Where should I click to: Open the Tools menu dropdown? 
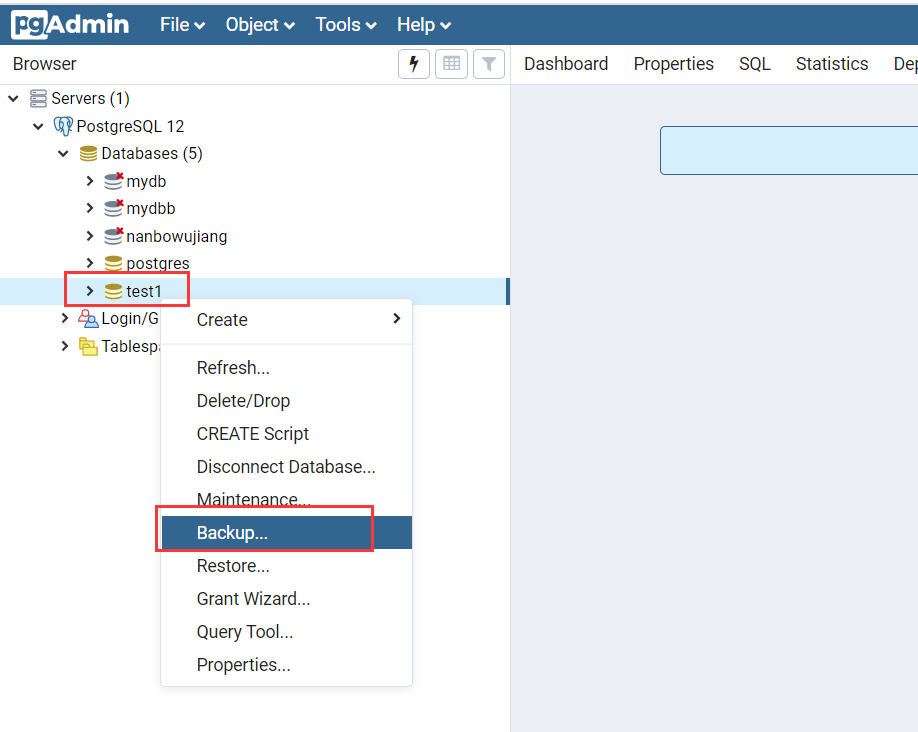coord(345,25)
